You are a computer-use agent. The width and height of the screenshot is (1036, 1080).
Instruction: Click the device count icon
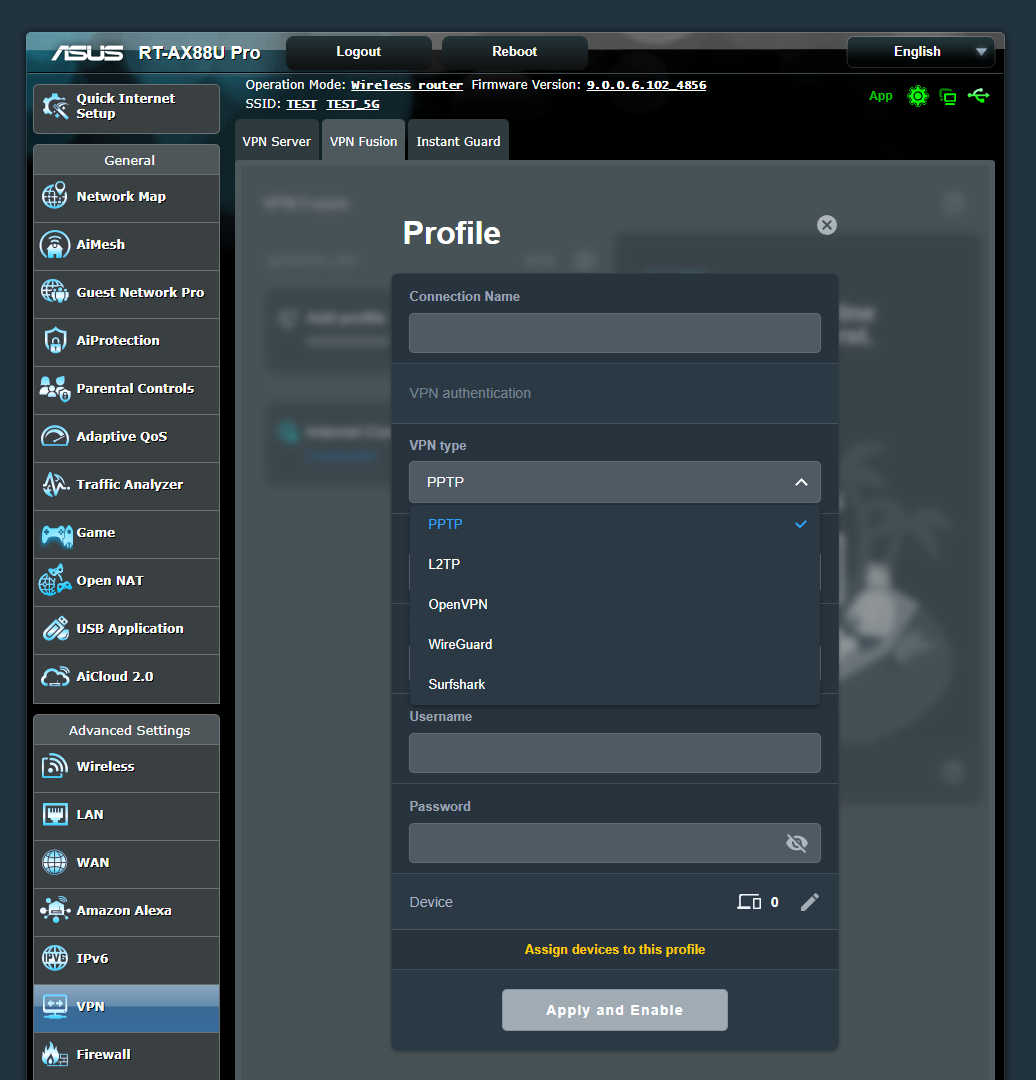[x=749, y=902]
